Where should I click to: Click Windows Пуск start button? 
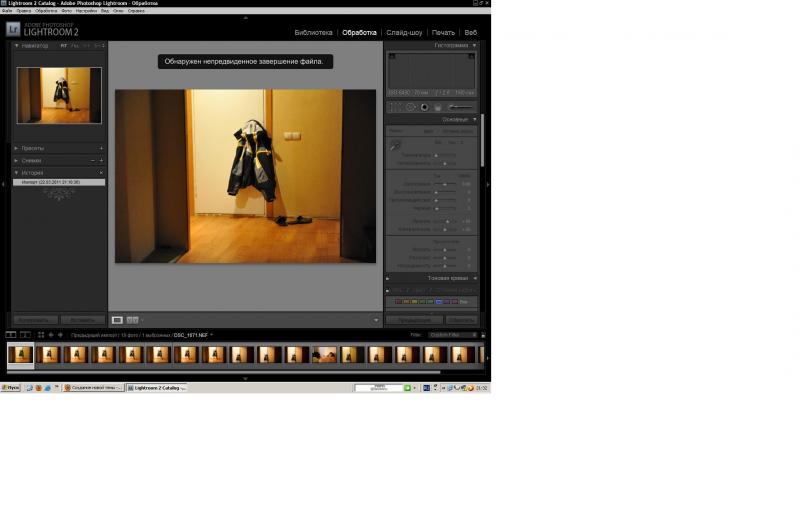pos(11,388)
